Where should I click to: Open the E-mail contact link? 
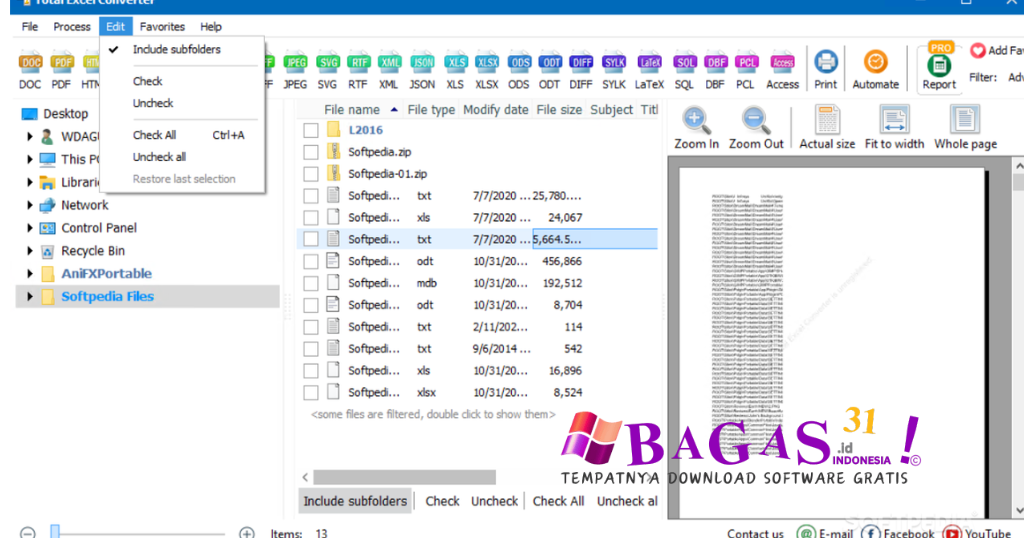826,533
